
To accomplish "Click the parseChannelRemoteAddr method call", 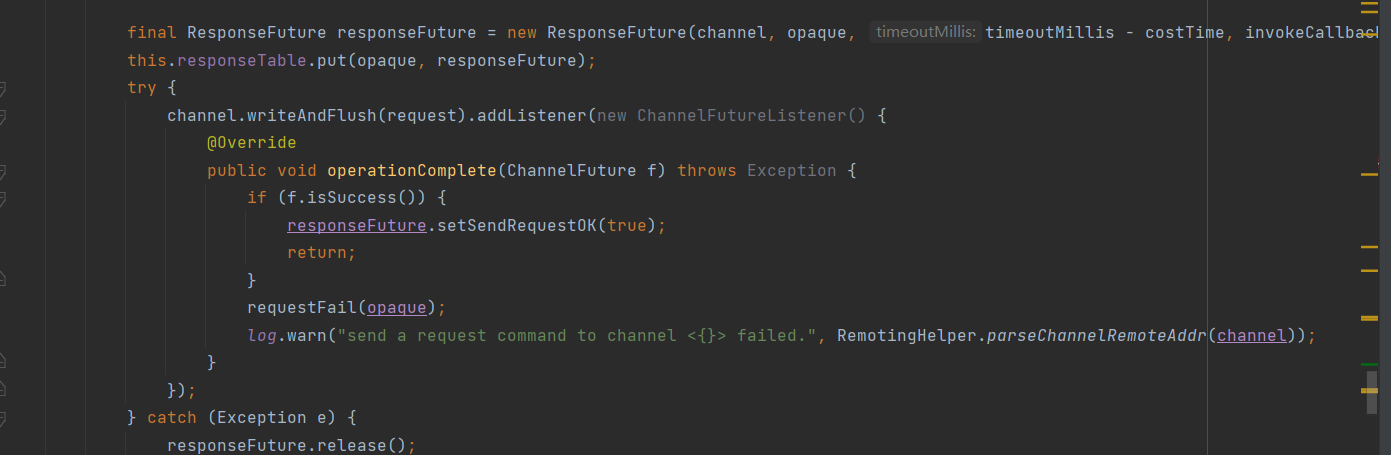I will point(1096,335).
